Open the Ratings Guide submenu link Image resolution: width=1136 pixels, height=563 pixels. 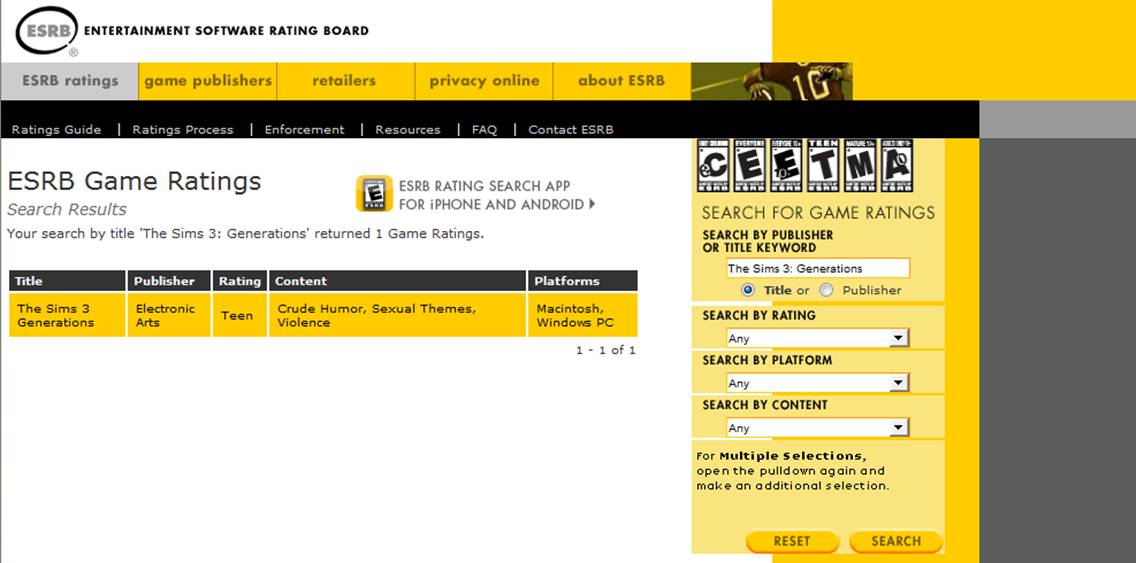[57, 130]
